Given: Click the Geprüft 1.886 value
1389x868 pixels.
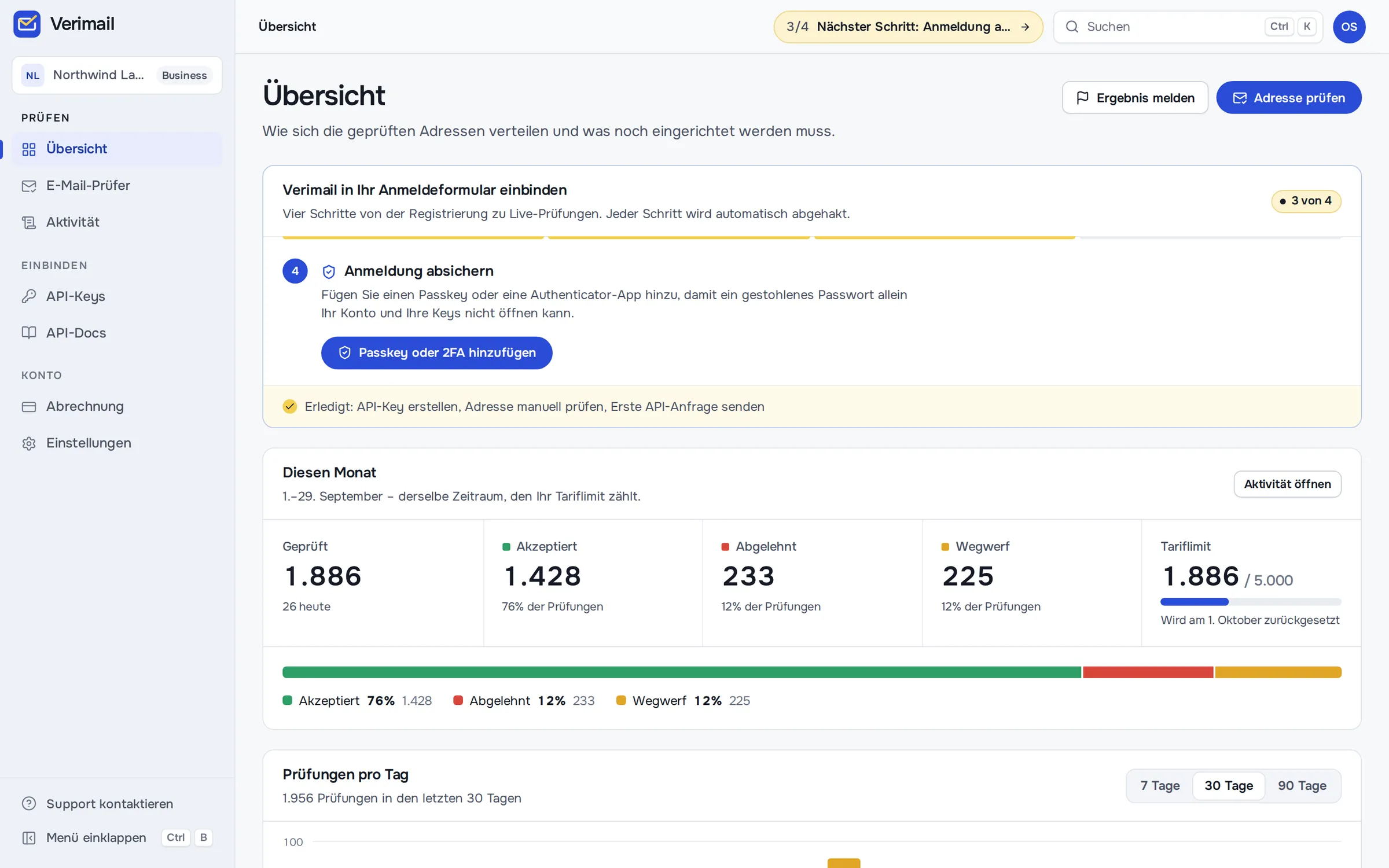Looking at the screenshot, I should pyautogui.click(x=322, y=576).
